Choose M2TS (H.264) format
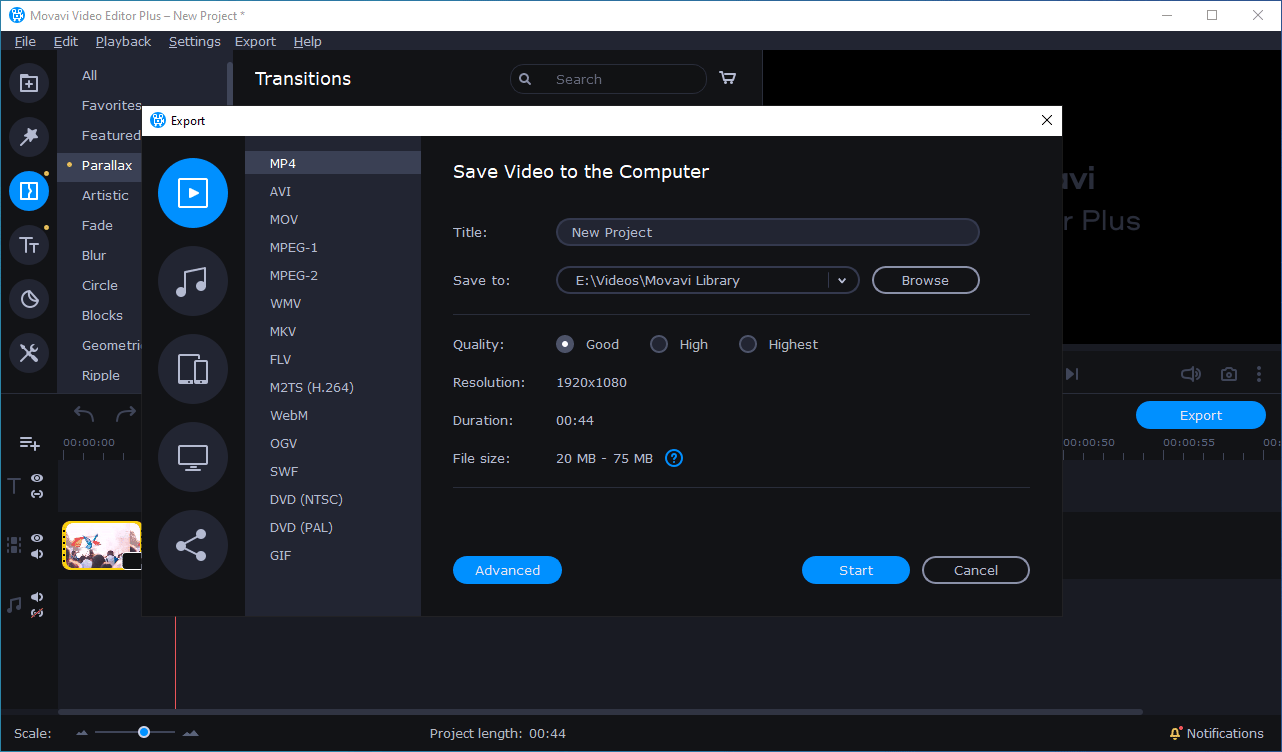 pos(333,387)
